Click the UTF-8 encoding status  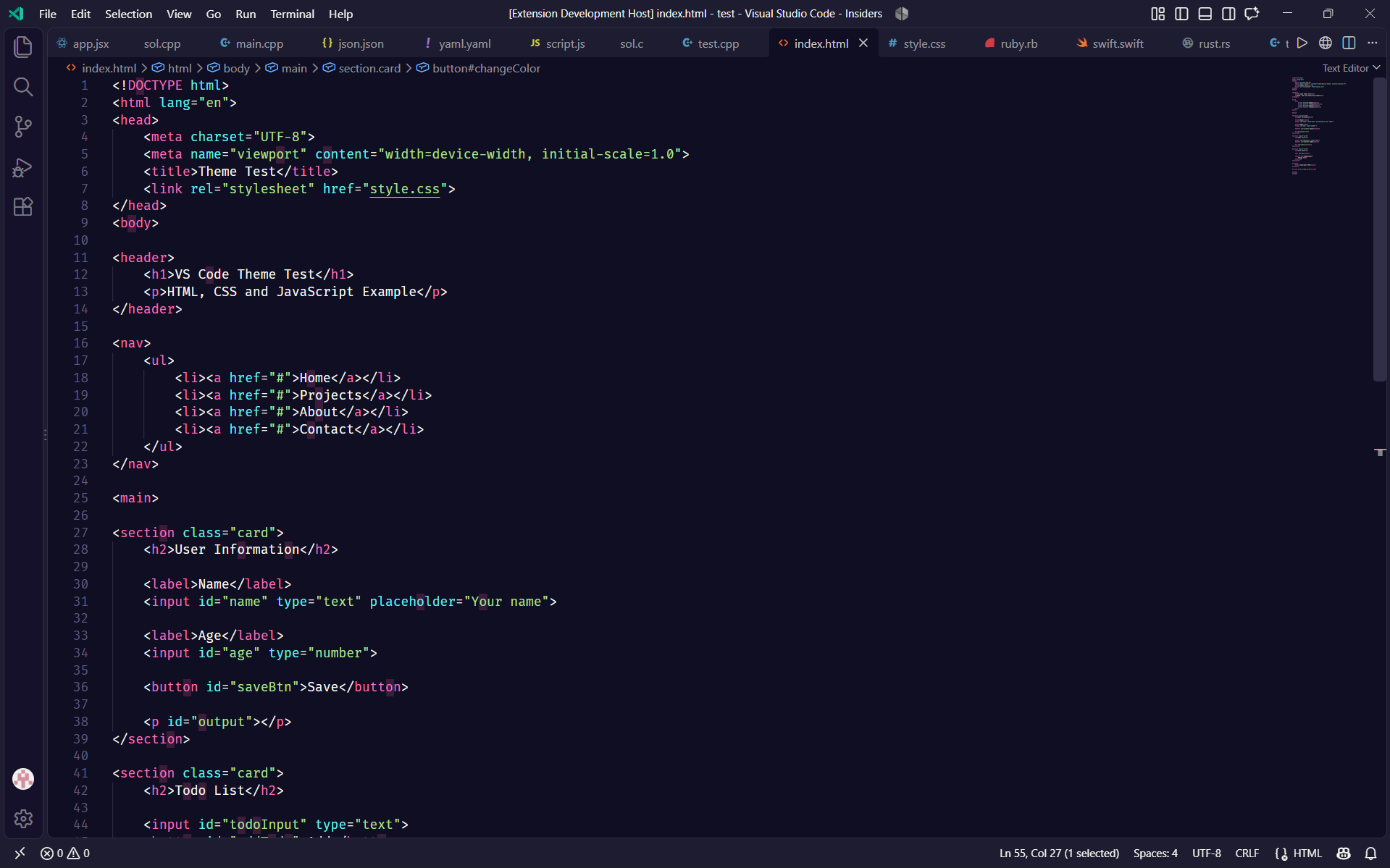(1207, 854)
